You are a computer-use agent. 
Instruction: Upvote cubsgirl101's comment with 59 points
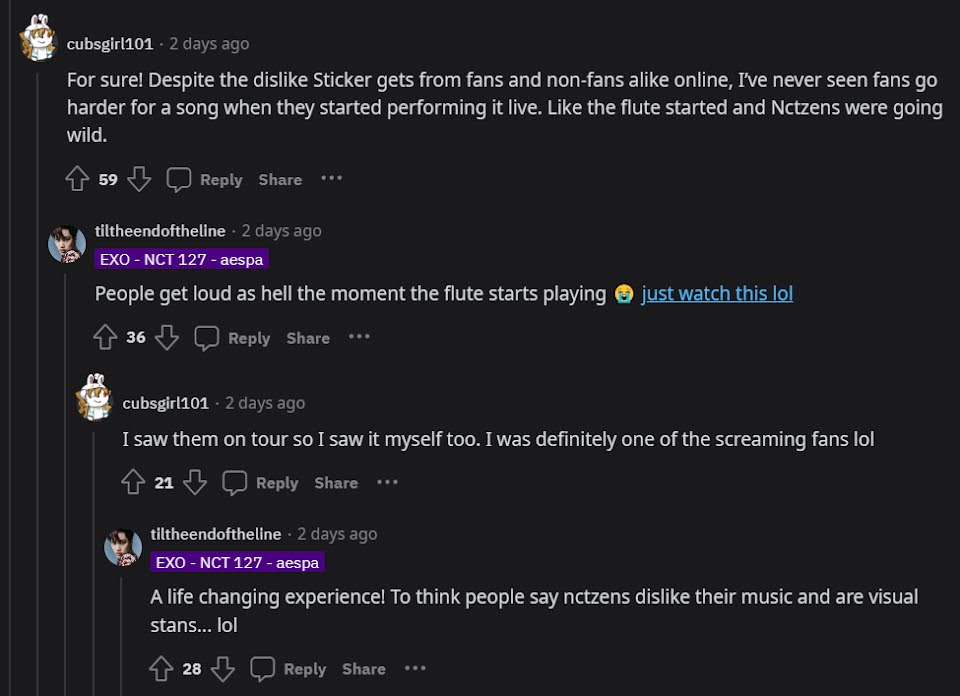tap(77, 180)
